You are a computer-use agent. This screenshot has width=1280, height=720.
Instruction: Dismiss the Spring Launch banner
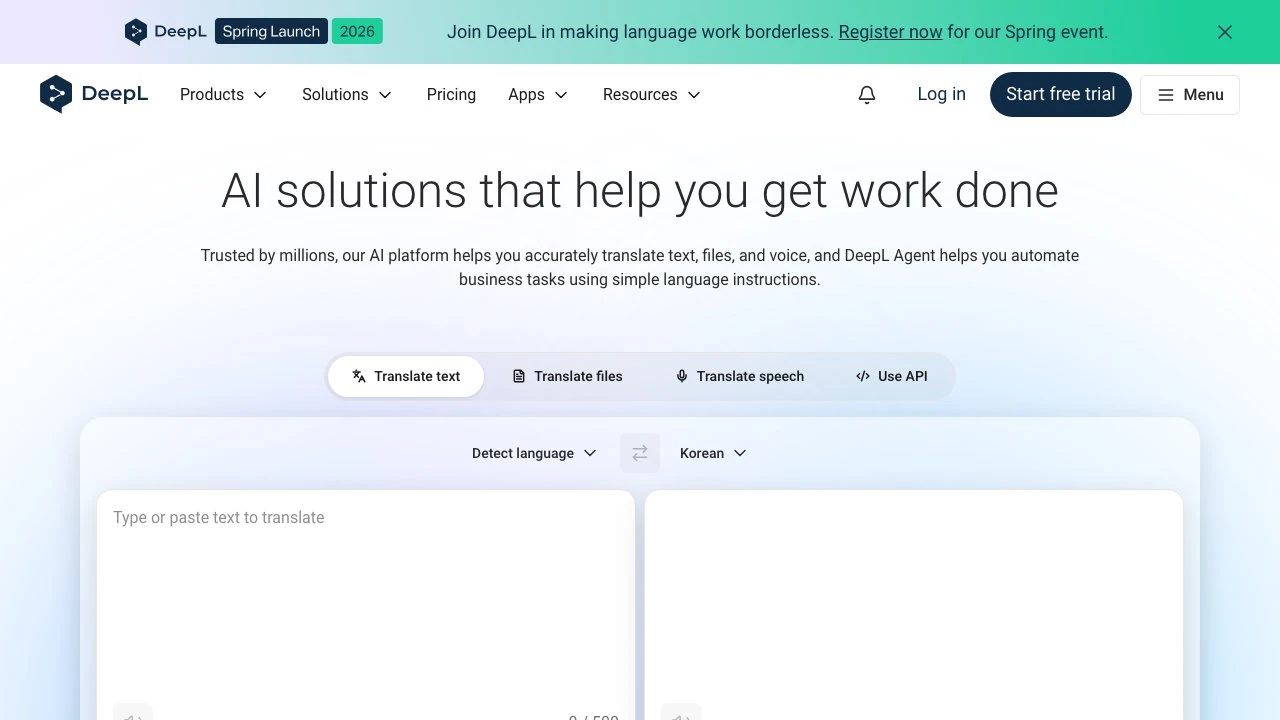pyautogui.click(x=1225, y=32)
